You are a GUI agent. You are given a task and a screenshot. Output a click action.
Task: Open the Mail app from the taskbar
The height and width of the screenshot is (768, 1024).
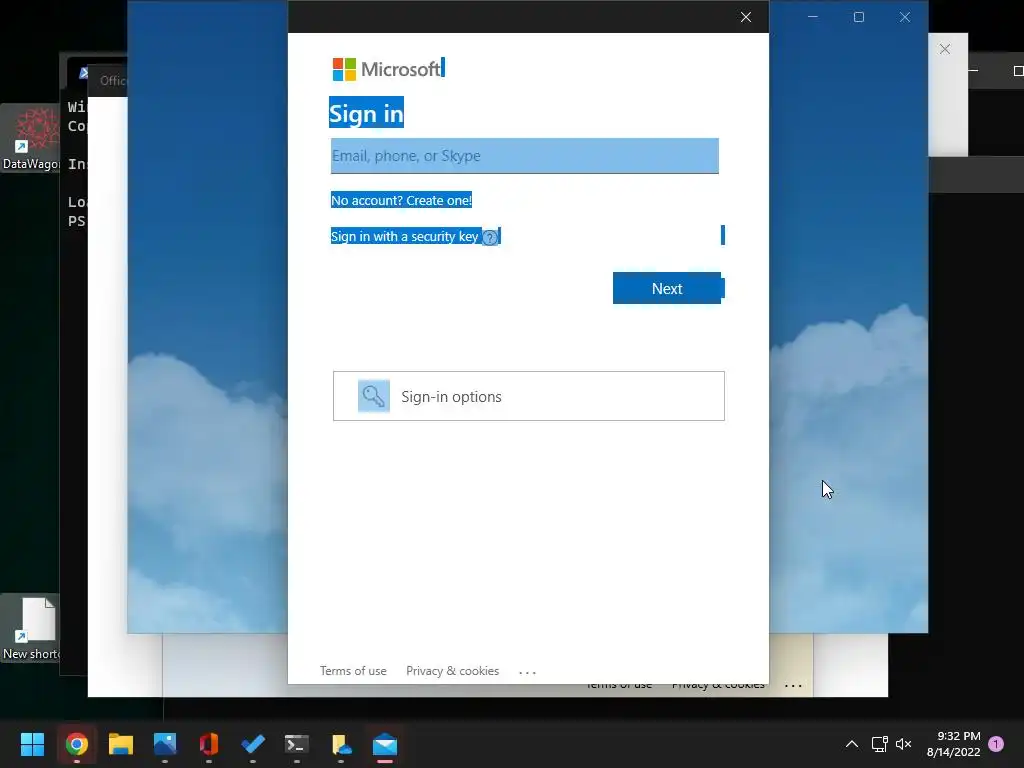point(385,744)
